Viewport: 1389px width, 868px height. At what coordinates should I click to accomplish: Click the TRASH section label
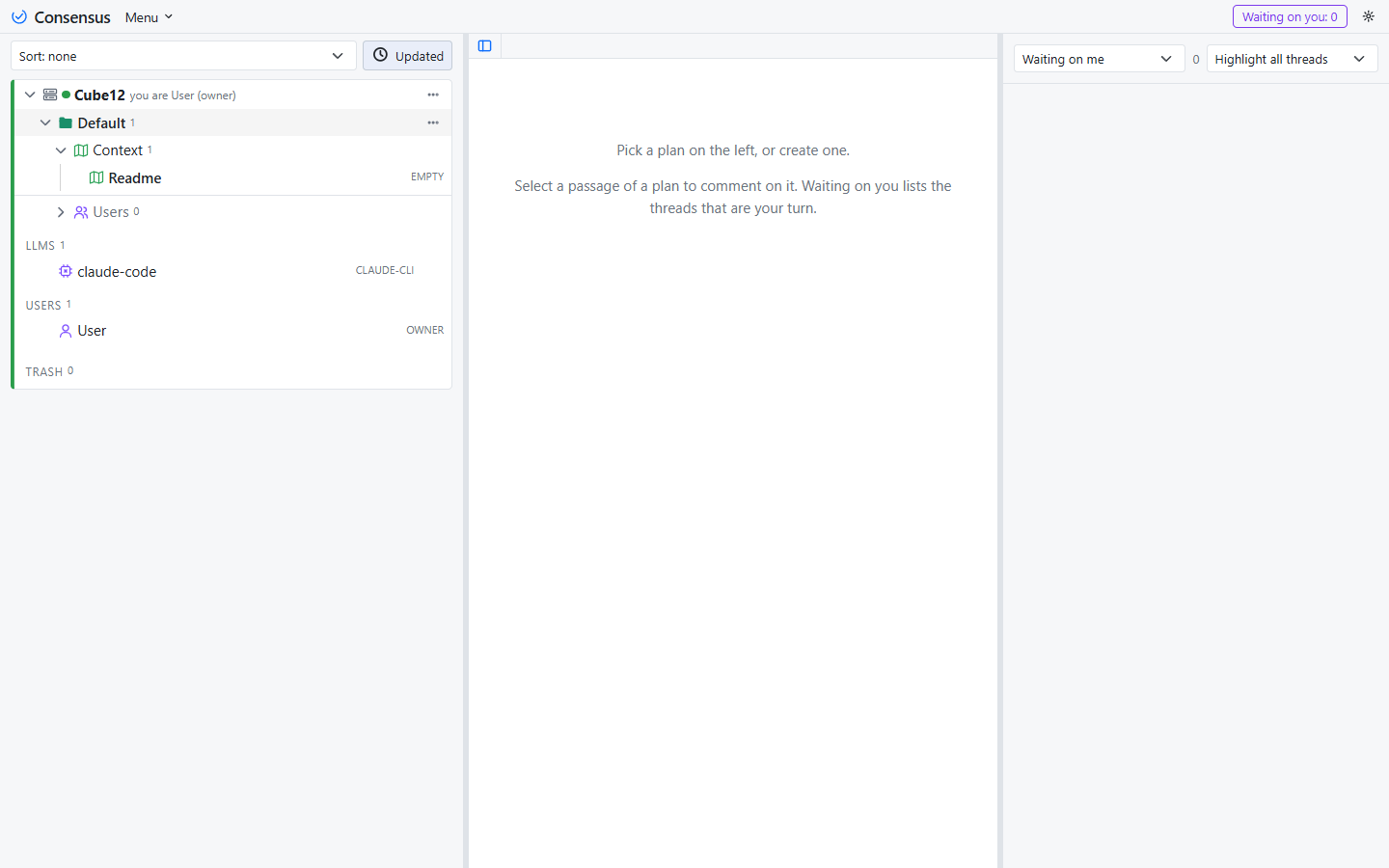pos(43,371)
